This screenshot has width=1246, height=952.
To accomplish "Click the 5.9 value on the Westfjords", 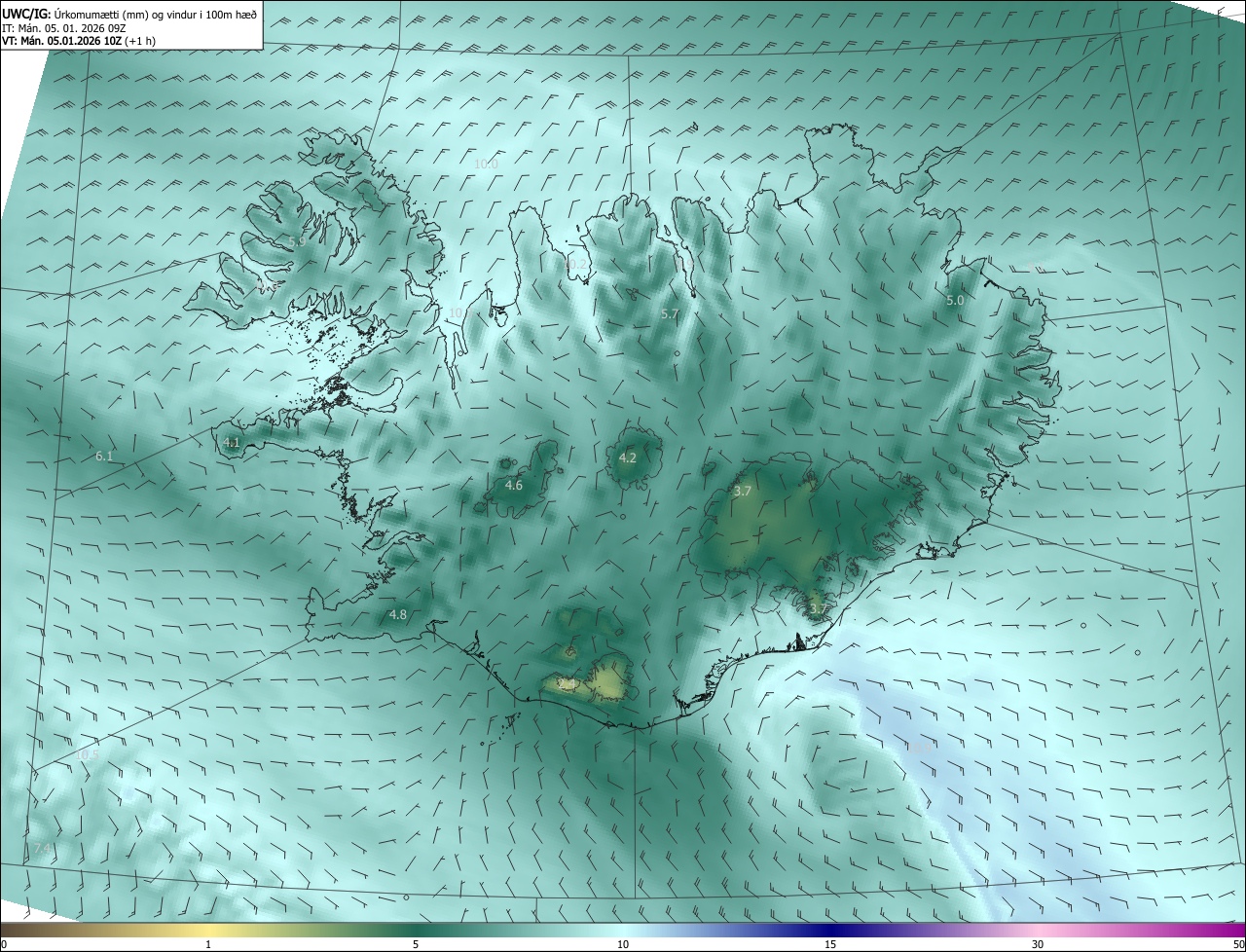I will [297, 241].
